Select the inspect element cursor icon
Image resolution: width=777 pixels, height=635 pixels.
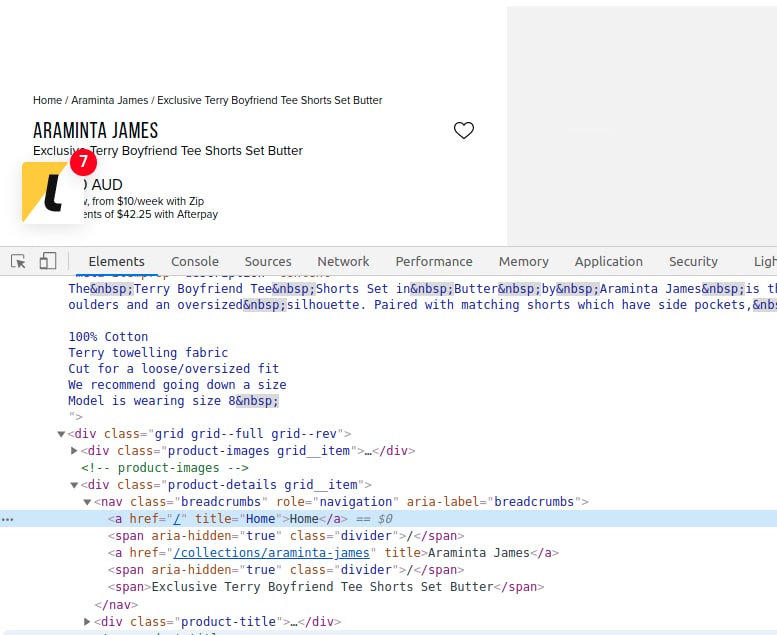click(18, 261)
